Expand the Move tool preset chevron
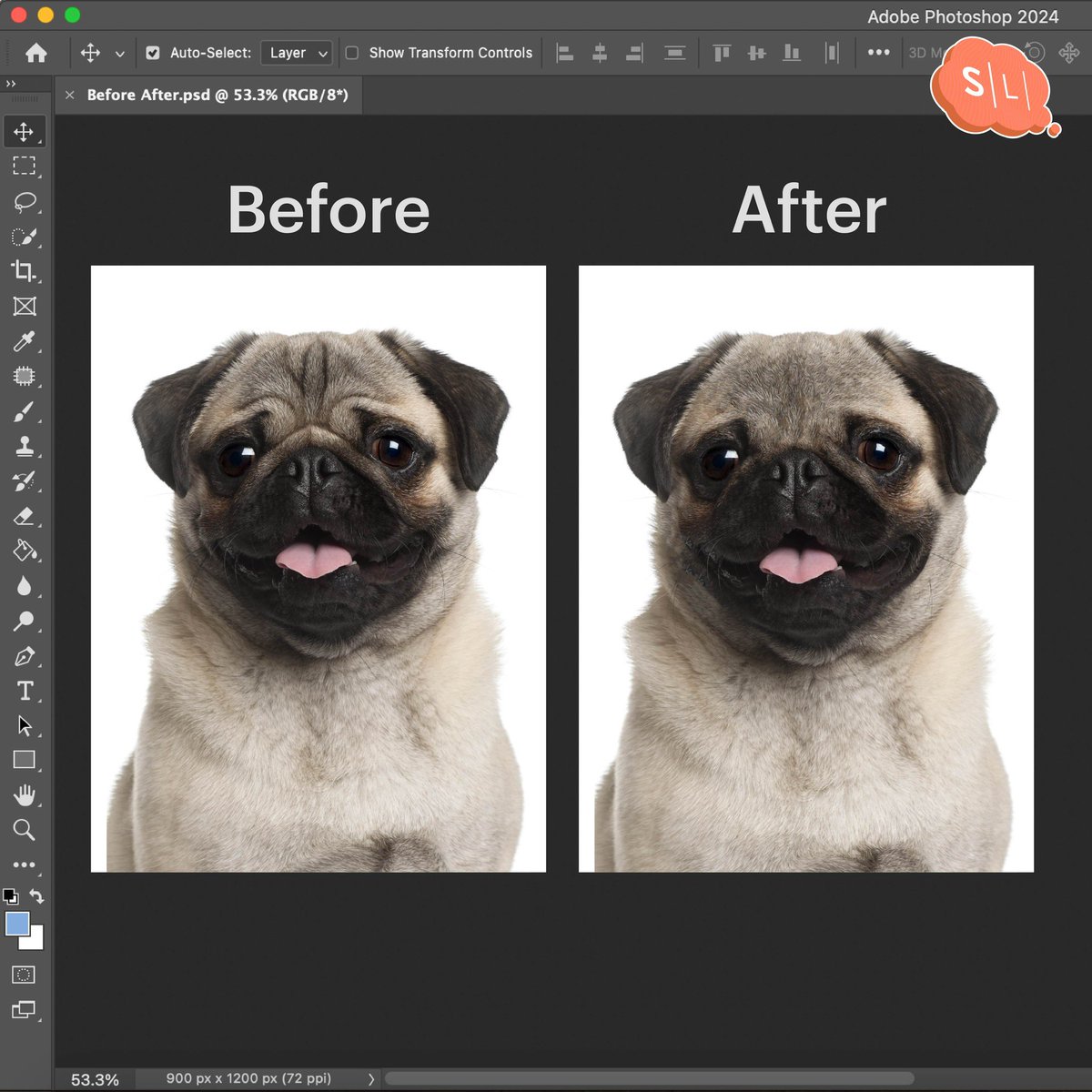 119,53
